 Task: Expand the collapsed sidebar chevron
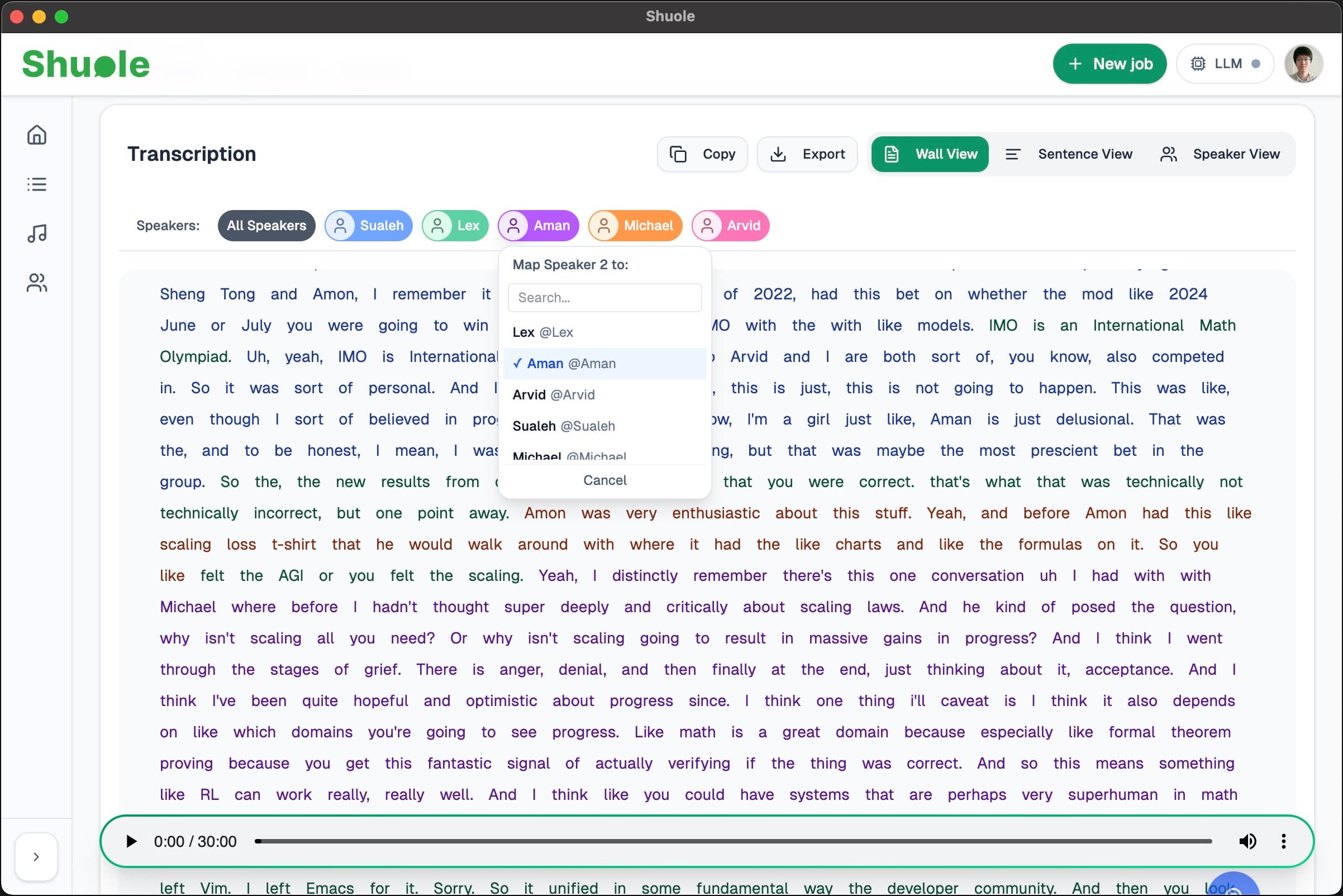coord(36,856)
